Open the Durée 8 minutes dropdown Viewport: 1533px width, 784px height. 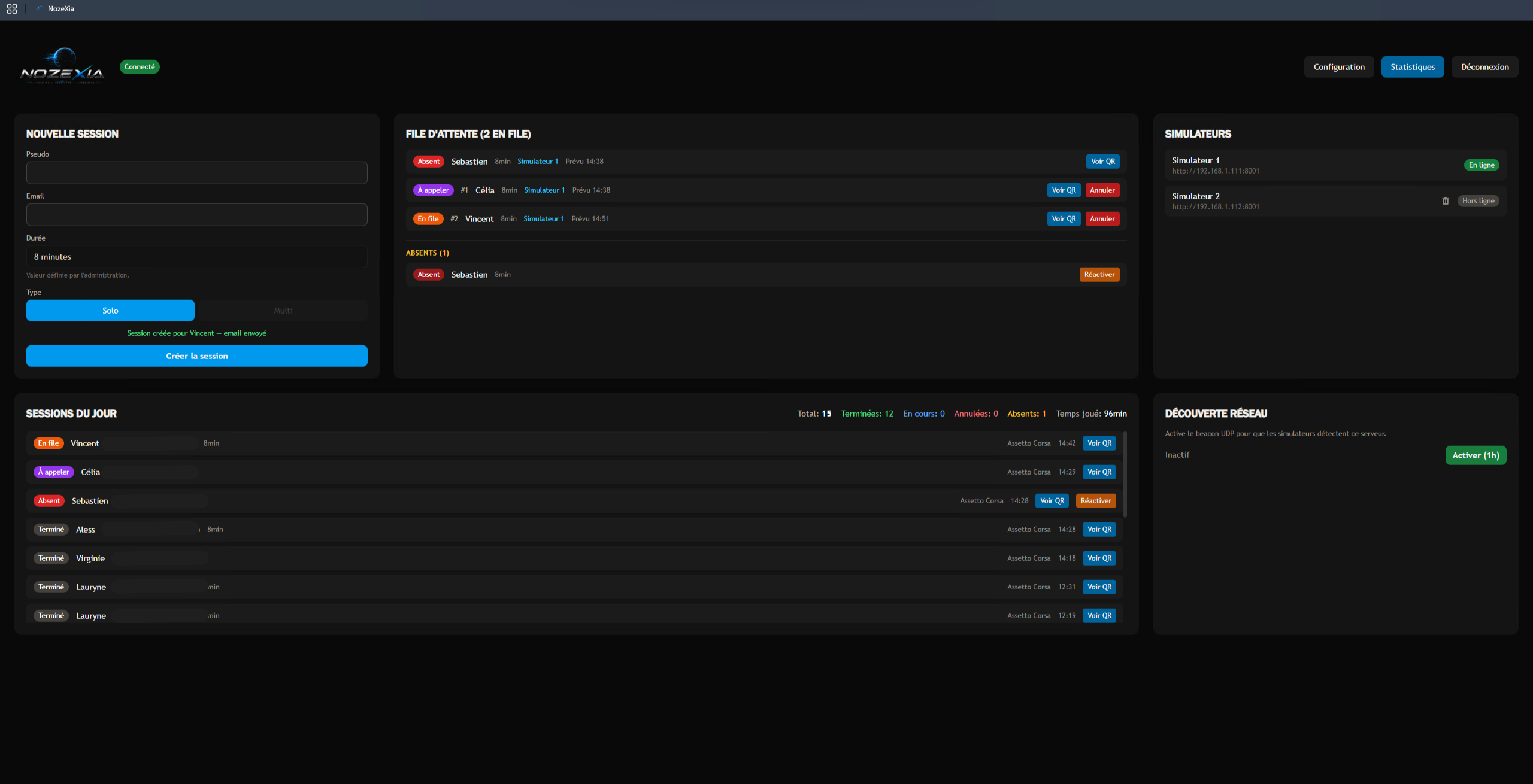click(x=197, y=257)
